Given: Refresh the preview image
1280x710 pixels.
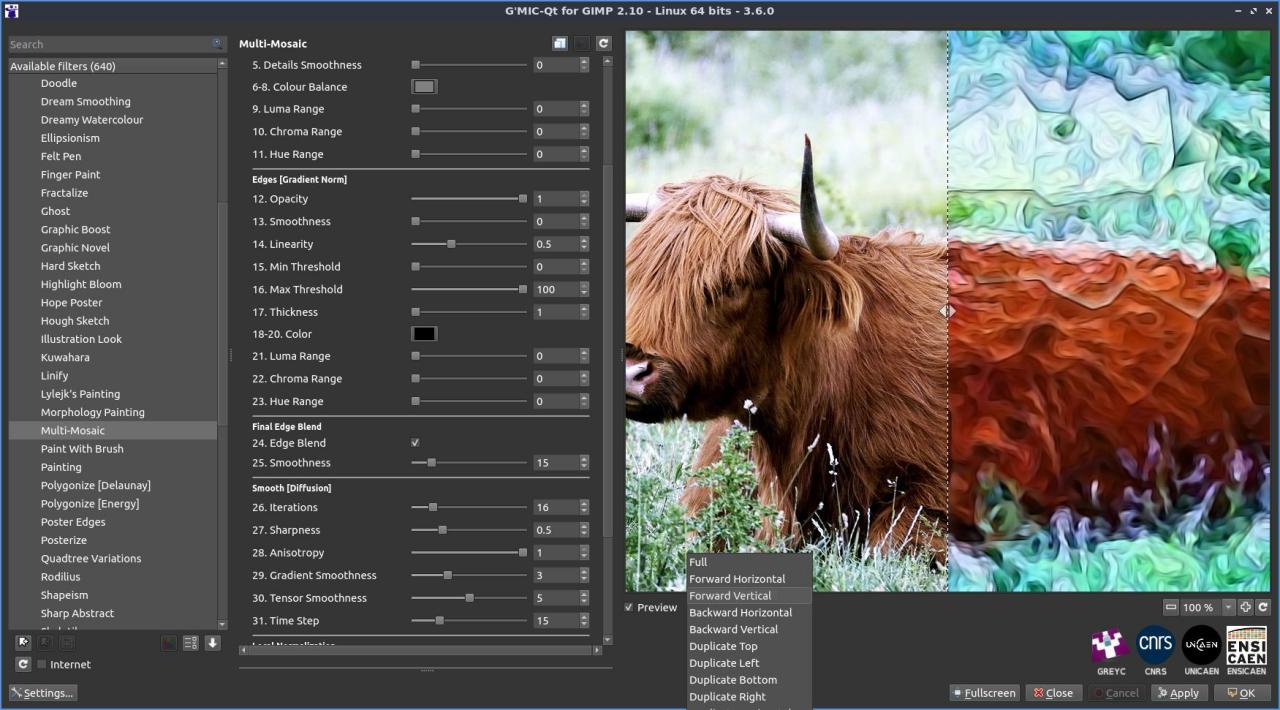Looking at the screenshot, I should pos(1263,607).
